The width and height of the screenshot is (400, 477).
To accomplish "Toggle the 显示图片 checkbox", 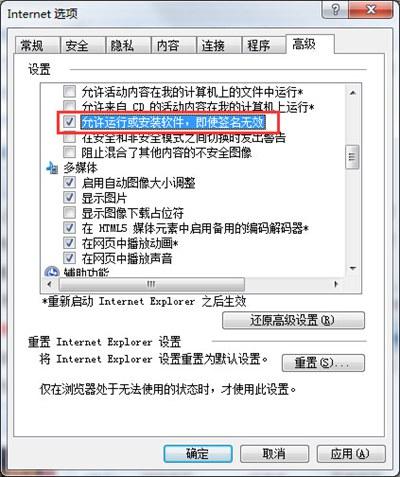I will coord(69,198).
